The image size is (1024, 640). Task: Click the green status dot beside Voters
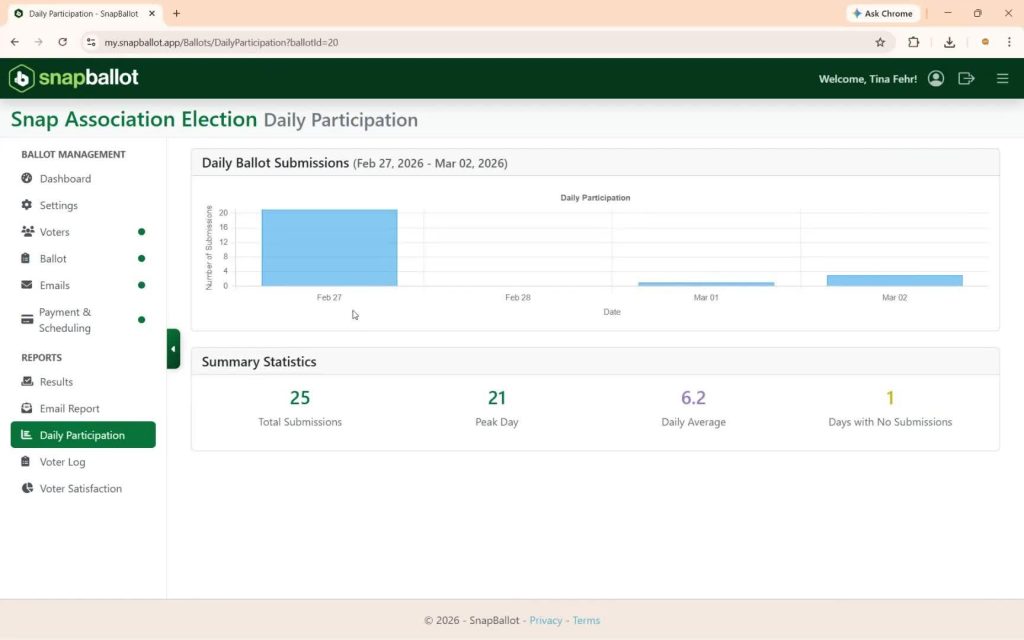141,232
